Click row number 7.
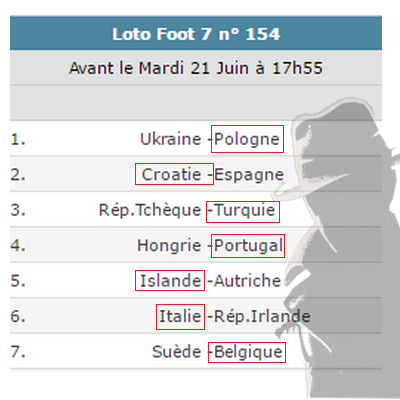 click(18, 352)
